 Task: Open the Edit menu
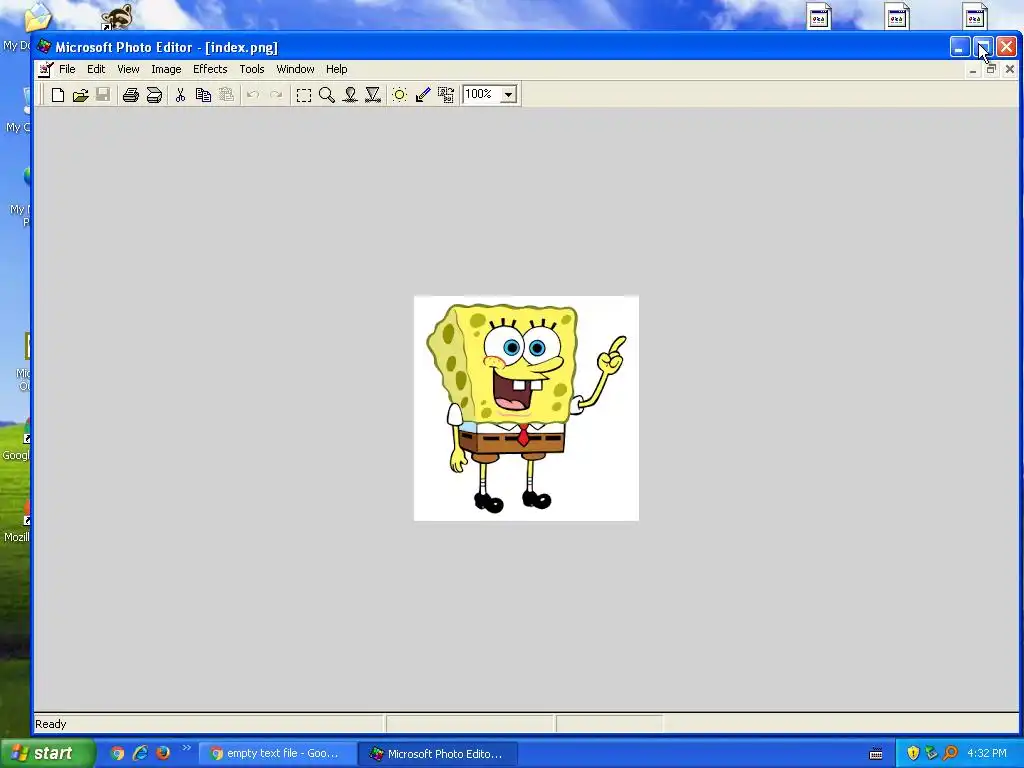click(x=96, y=69)
